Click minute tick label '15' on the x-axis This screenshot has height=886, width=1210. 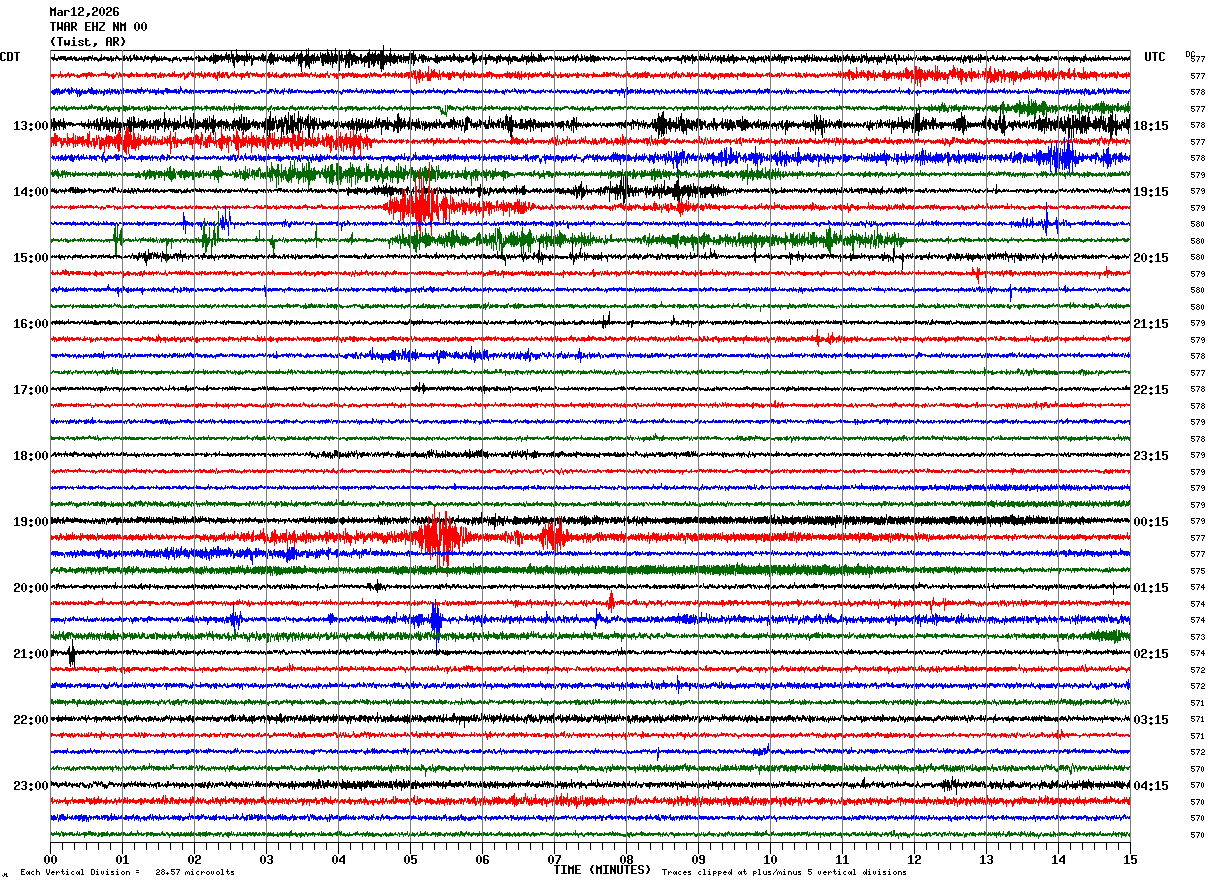click(1130, 859)
